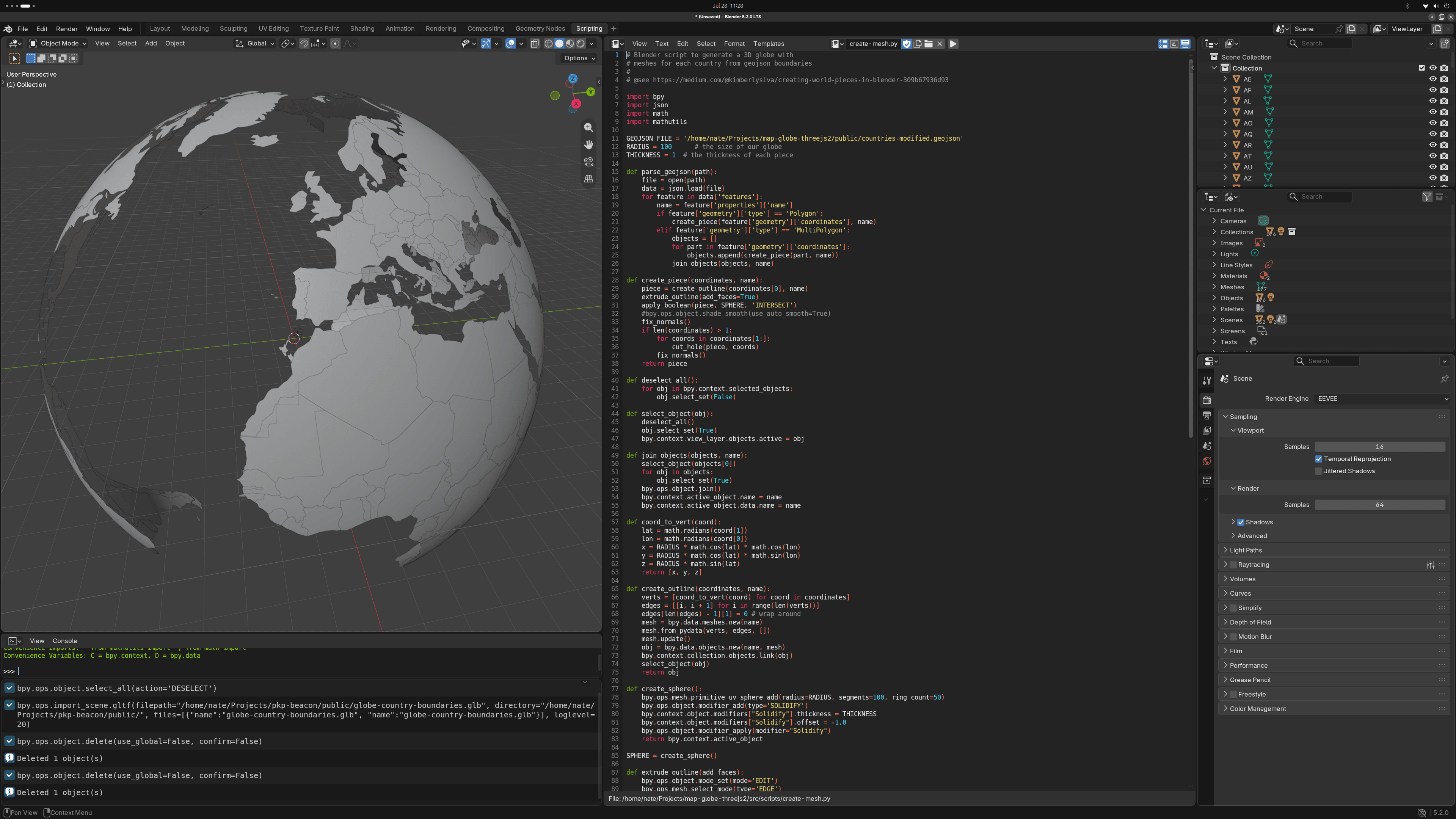This screenshot has height=819, width=1456.
Task: Toggle line numbers in the text editor
Action: (x=1163, y=44)
